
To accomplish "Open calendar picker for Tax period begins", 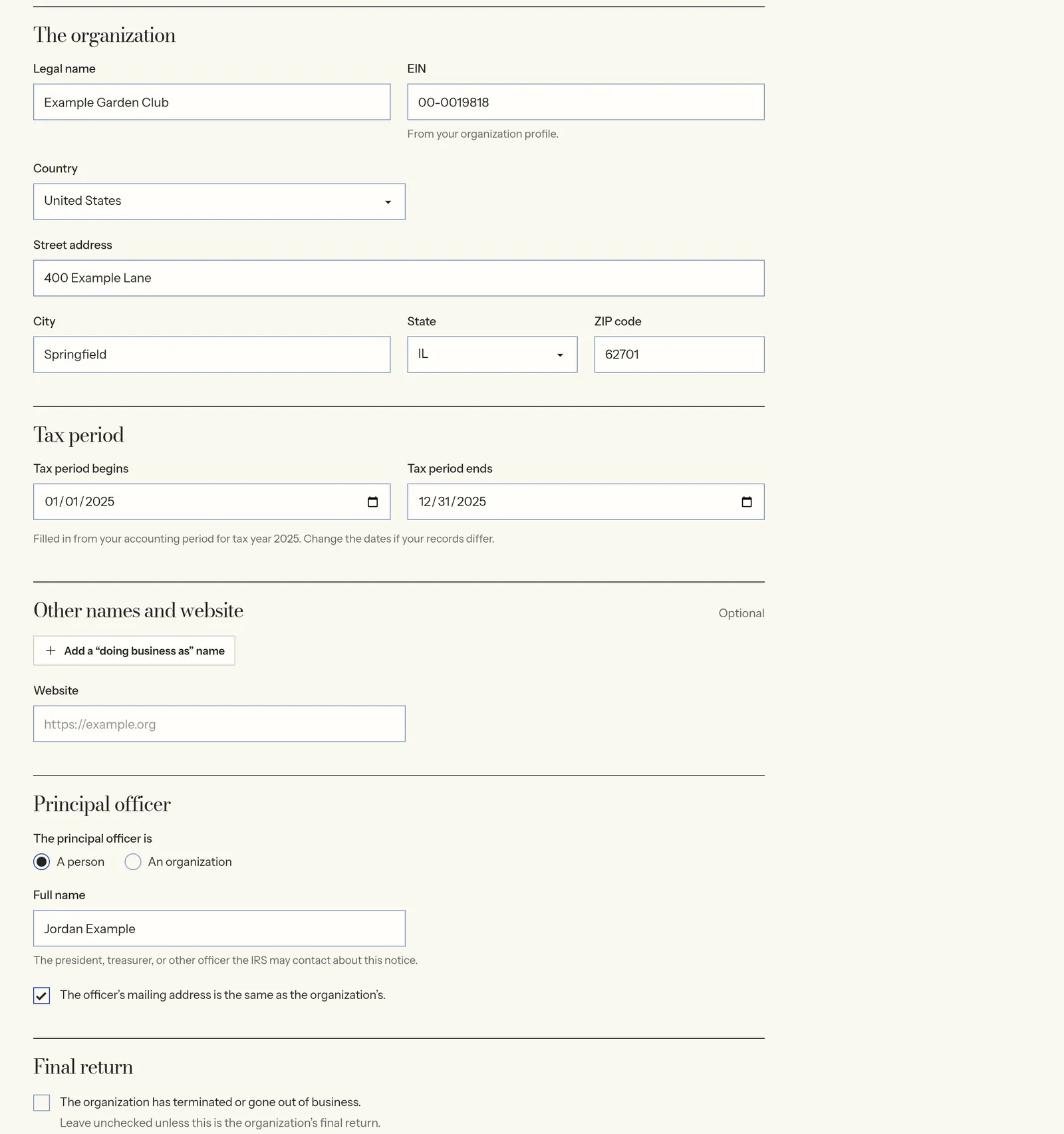I will [372, 502].
